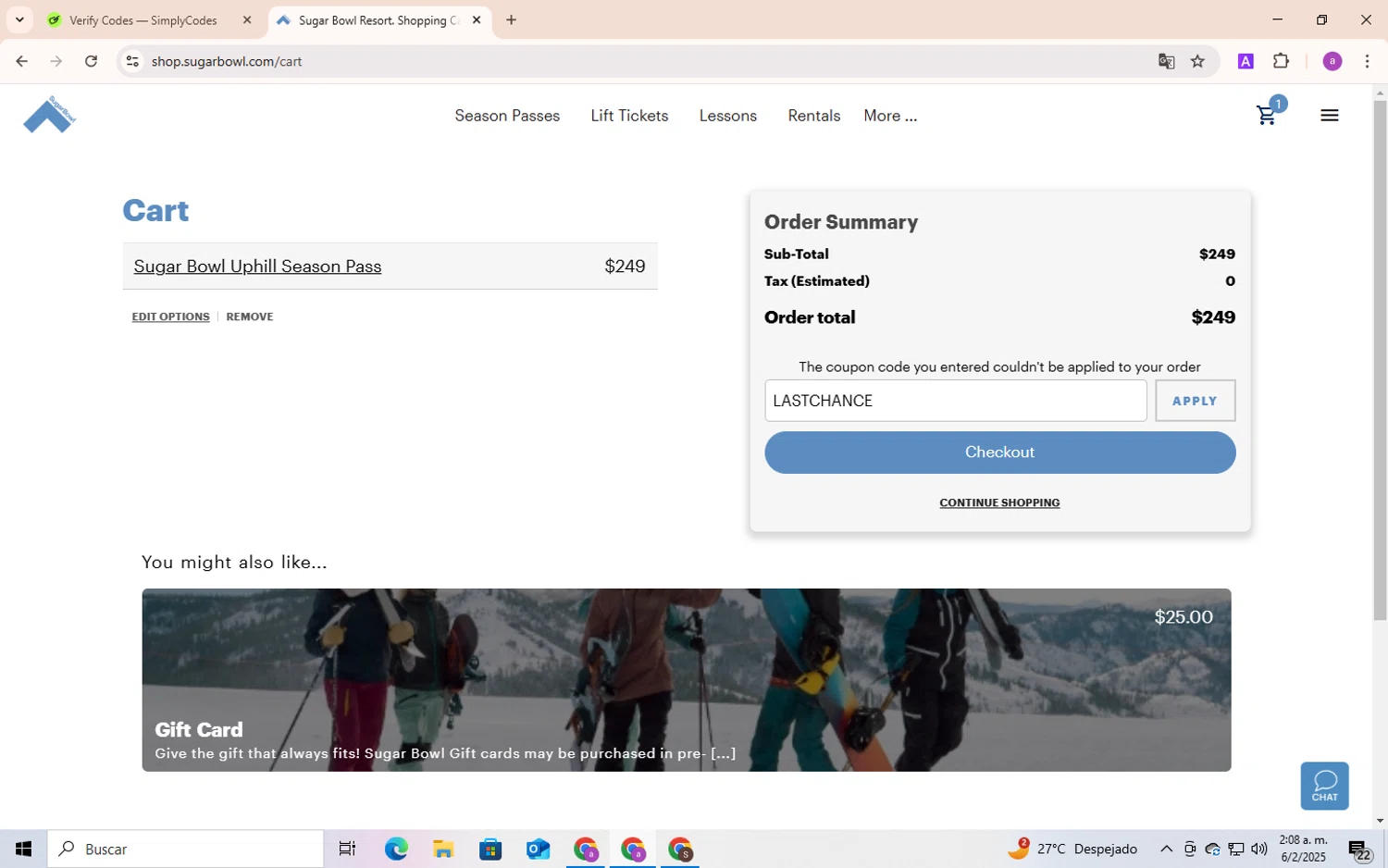1388x868 pixels.
Task: Open the clock and date in the taskbar
Action: (x=1303, y=849)
